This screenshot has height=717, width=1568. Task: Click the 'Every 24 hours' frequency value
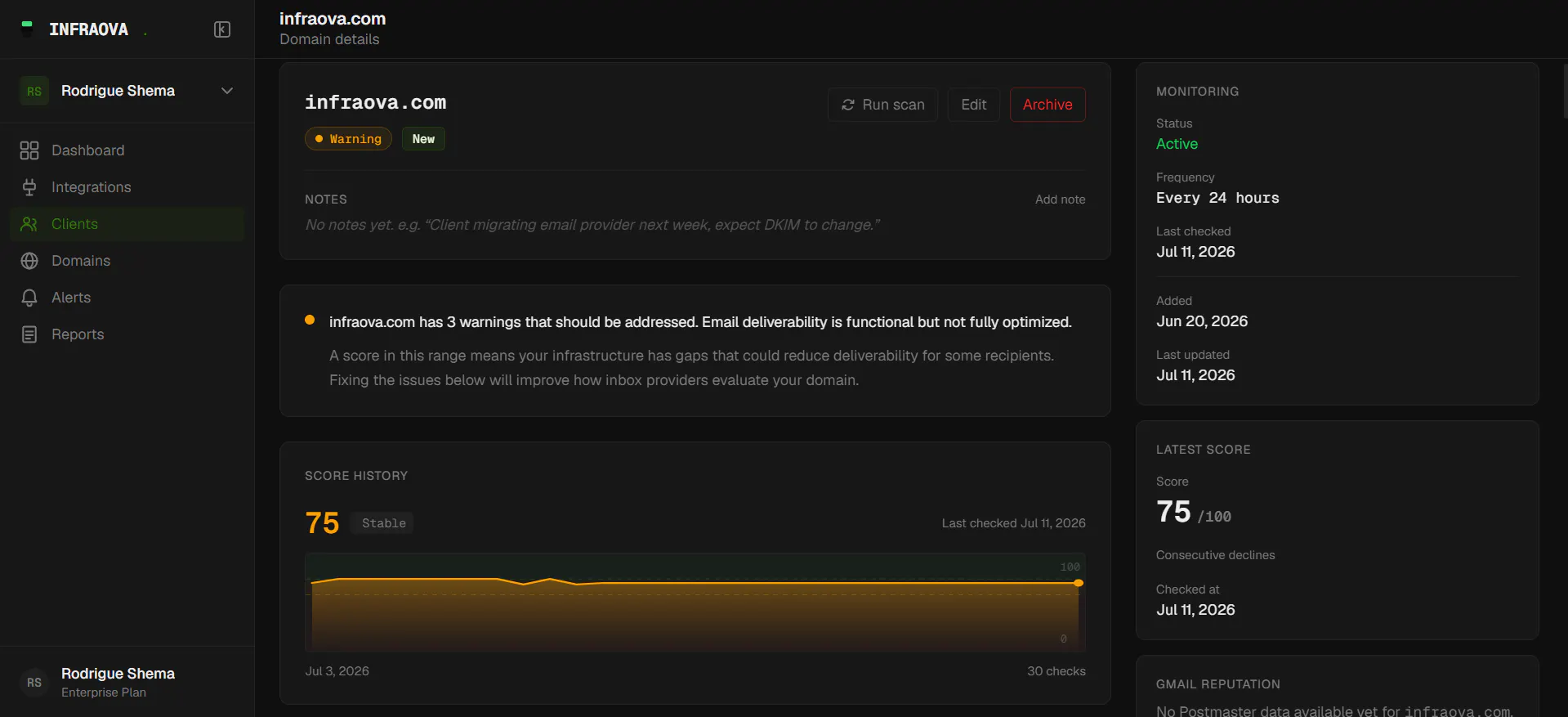1217,198
